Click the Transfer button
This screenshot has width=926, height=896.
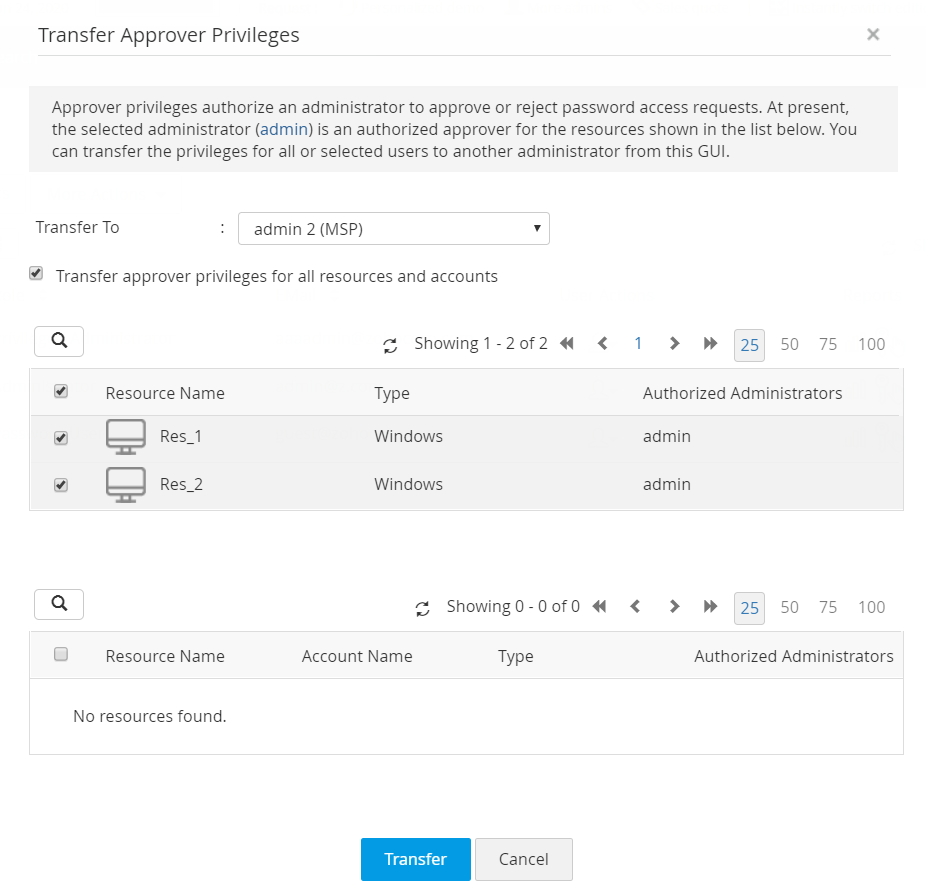pos(415,859)
